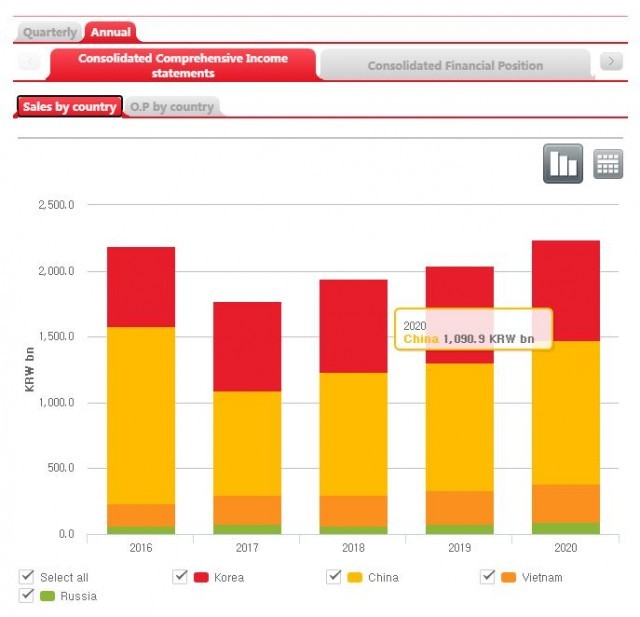Switch to the Quarterly tab
This screenshot has width=640, height=617.
(50, 32)
